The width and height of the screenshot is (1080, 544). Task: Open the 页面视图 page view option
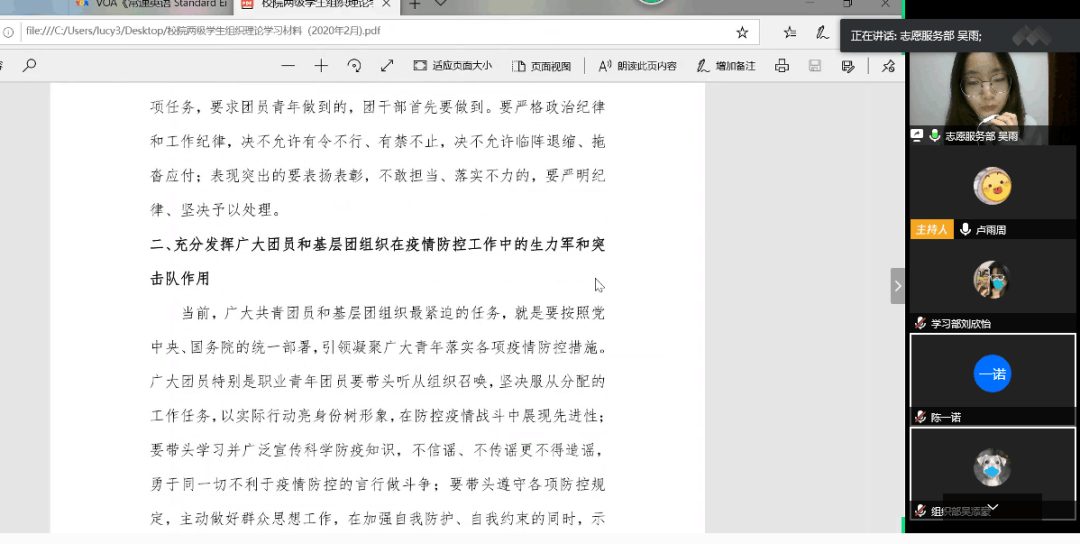(541, 66)
